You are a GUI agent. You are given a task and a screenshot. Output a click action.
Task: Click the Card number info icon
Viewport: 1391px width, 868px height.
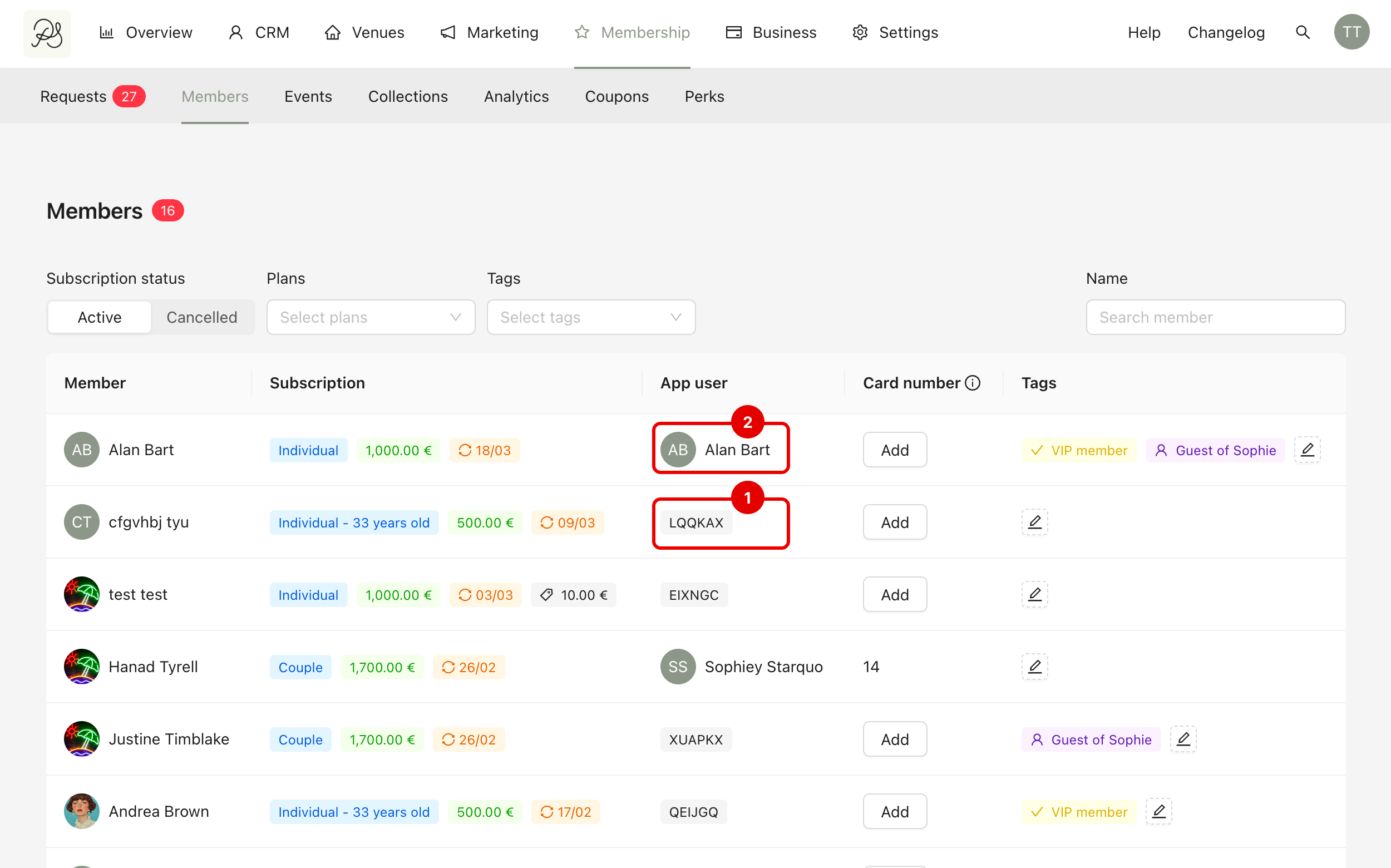click(973, 383)
